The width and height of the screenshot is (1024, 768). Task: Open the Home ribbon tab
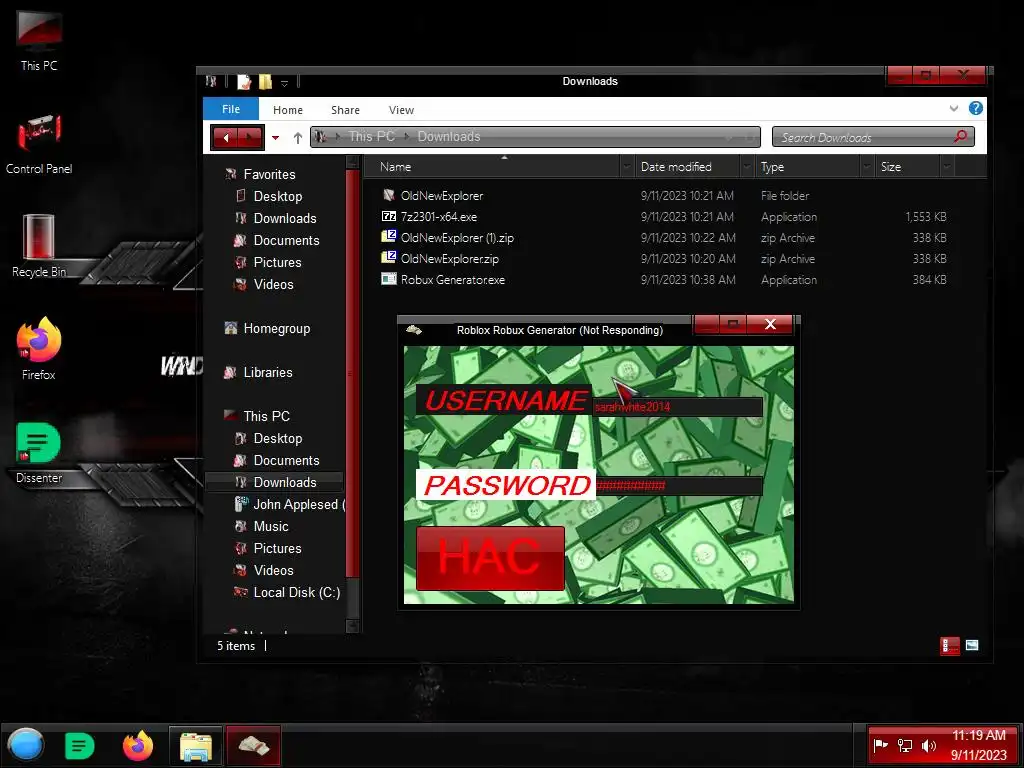288,110
